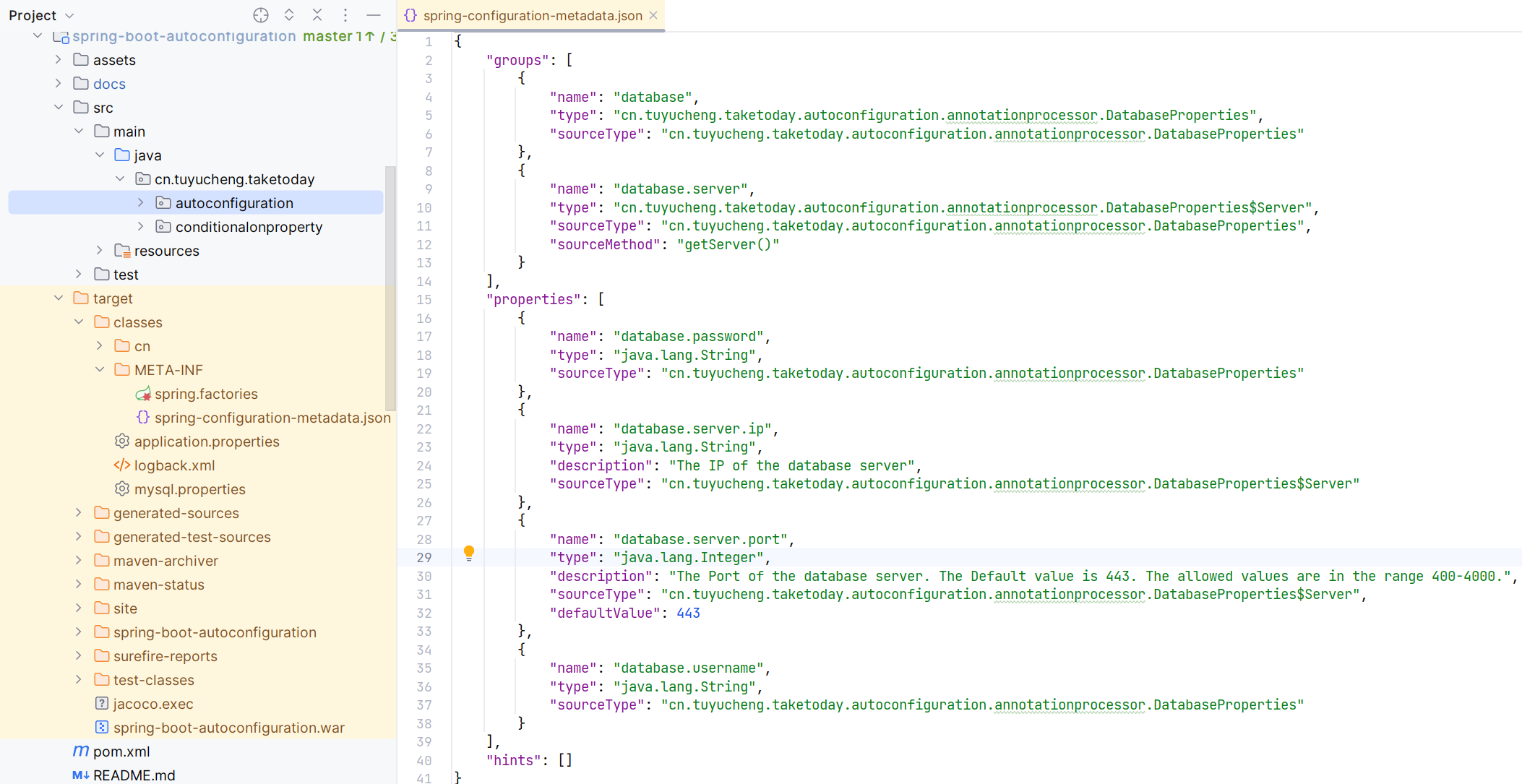The width and height of the screenshot is (1522, 784).
Task: Select the resources folder icon
Action: click(122, 251)
